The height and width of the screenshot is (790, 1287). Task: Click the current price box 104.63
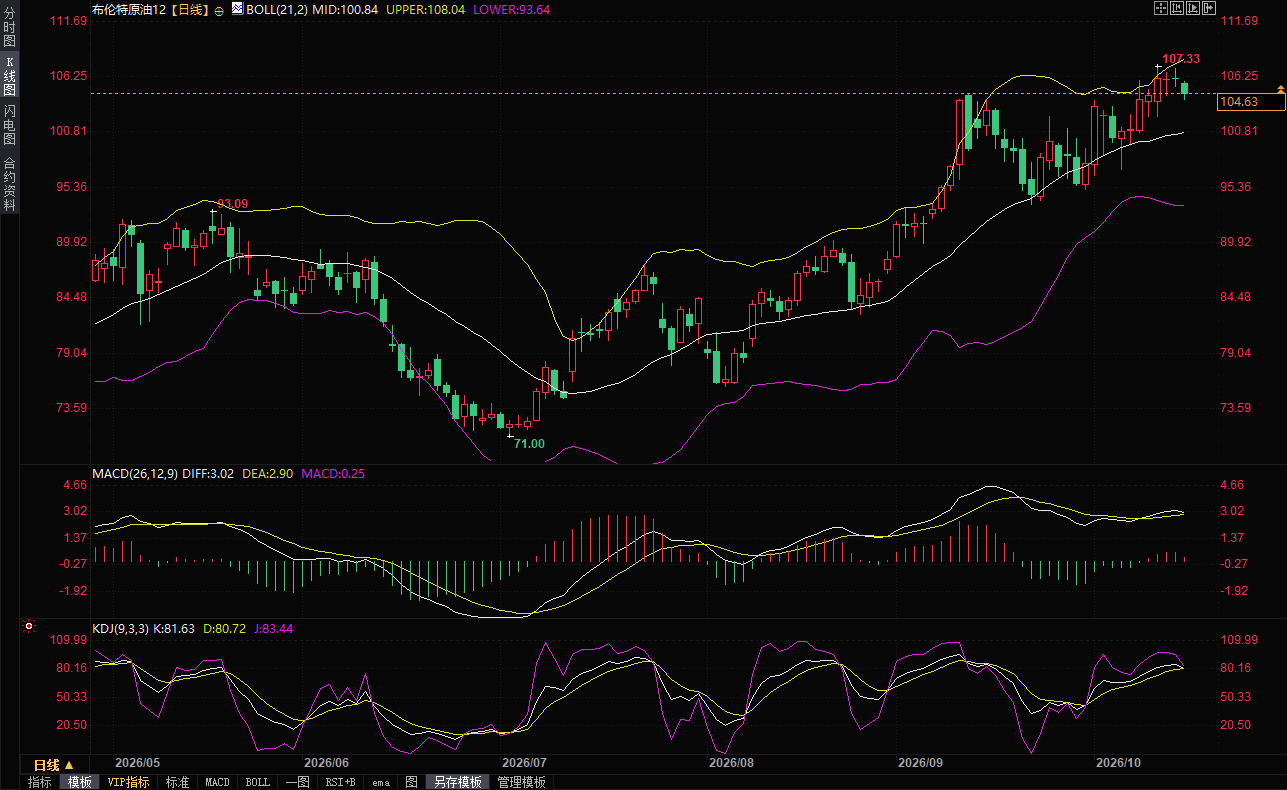[1251, 102]
